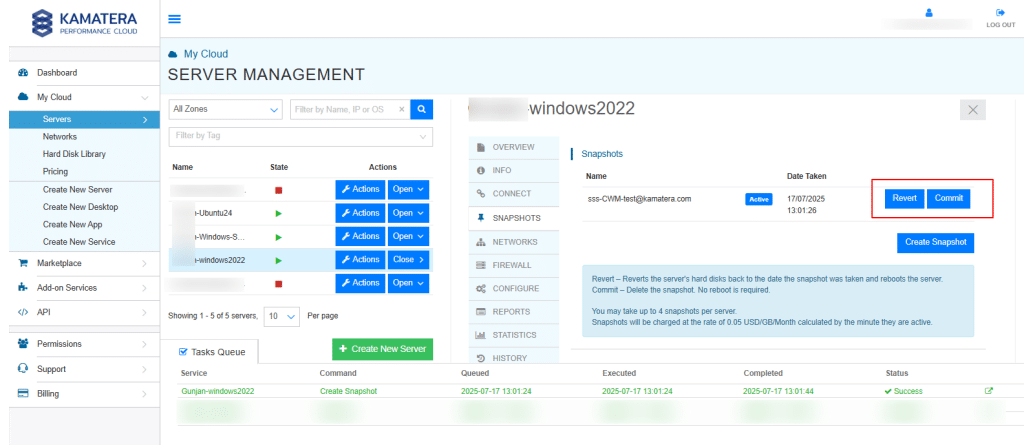Expand the Filter by Tag dropdown
This screenshot has height=445, width=1024.
click(300, 136)
